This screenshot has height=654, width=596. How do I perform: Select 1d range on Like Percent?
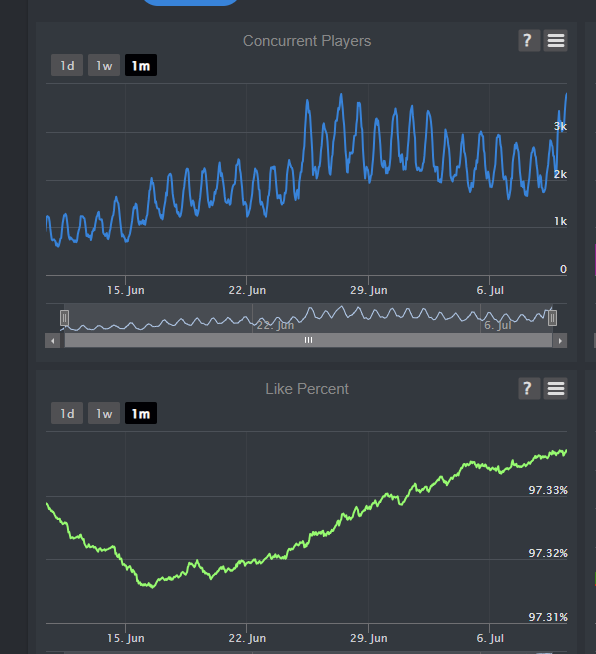click(67, 413)
